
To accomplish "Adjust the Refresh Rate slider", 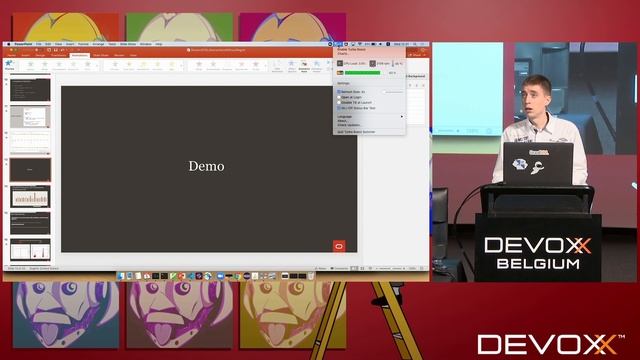I will (393, 92).
